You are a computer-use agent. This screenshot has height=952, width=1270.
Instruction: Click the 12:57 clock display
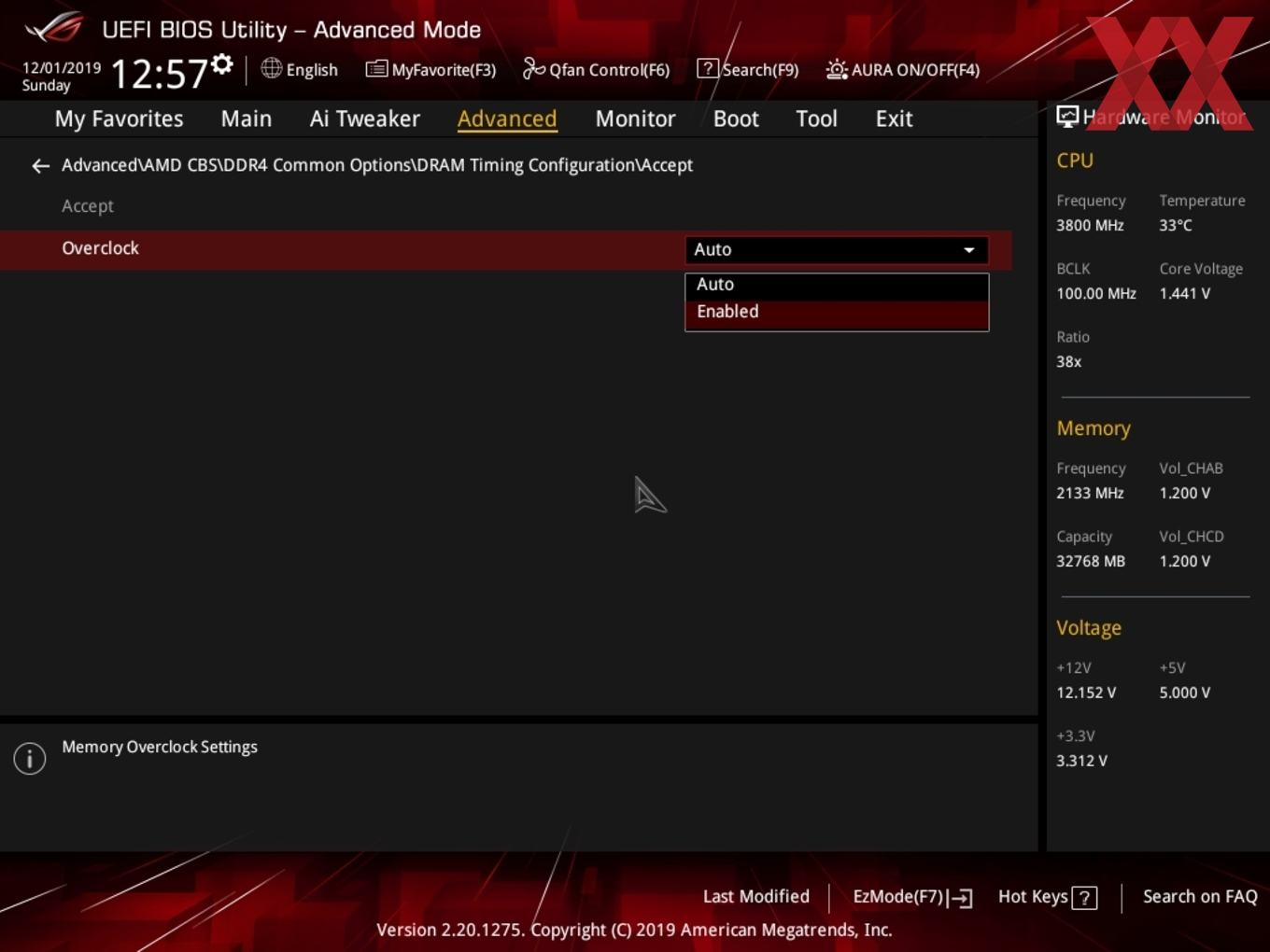[x=159, y=74]
